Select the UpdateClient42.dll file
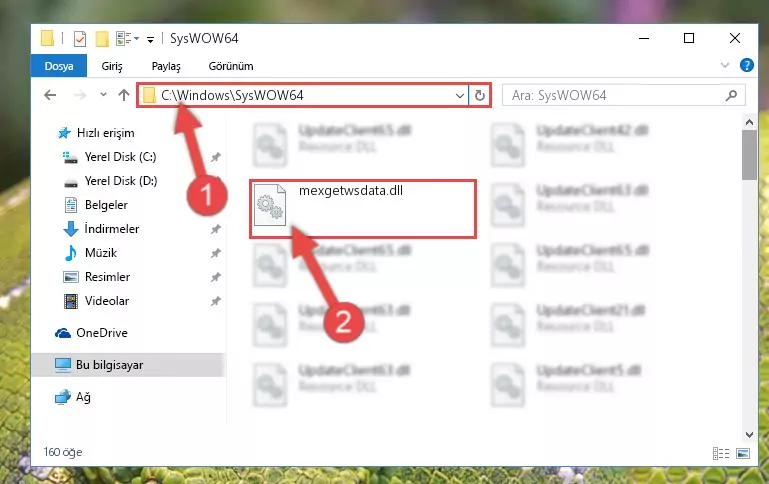Image resolution: width=769 pixels, height=484 pixels. pyautogui.click(x=569, y=145)
